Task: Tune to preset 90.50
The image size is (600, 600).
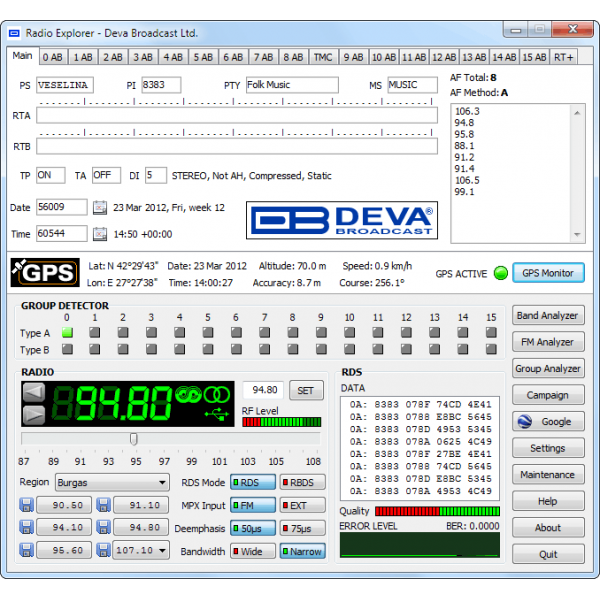Action: (64, 505)
